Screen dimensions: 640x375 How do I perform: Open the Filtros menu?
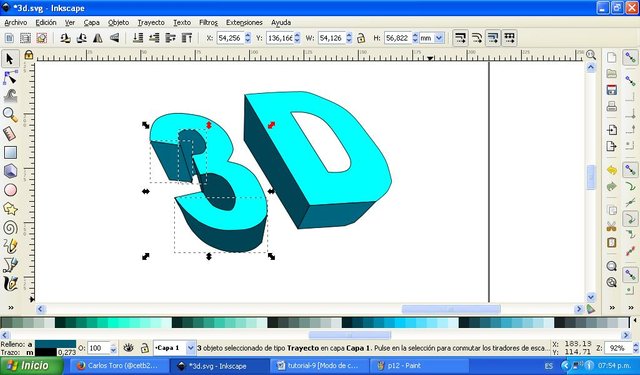click(x=208, y=22)
